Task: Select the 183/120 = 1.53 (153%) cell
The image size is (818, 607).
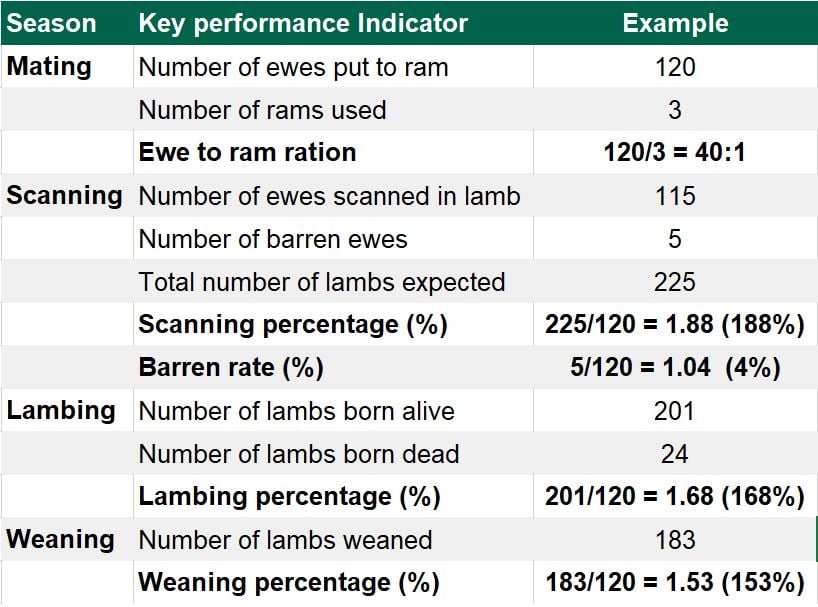Action: 675,583
